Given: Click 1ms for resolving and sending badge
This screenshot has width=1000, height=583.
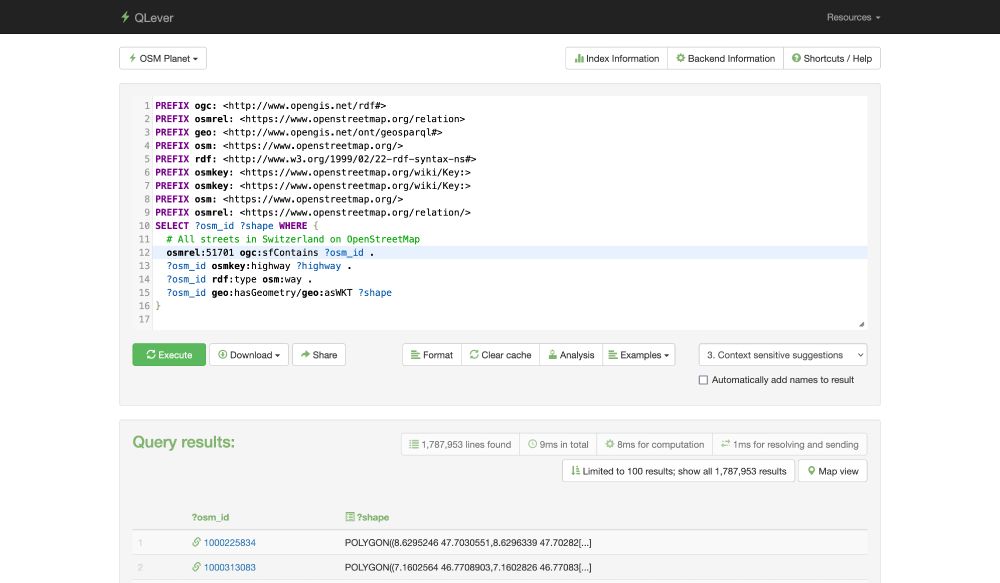Looking at the screenshot, I should coord(790,445).
